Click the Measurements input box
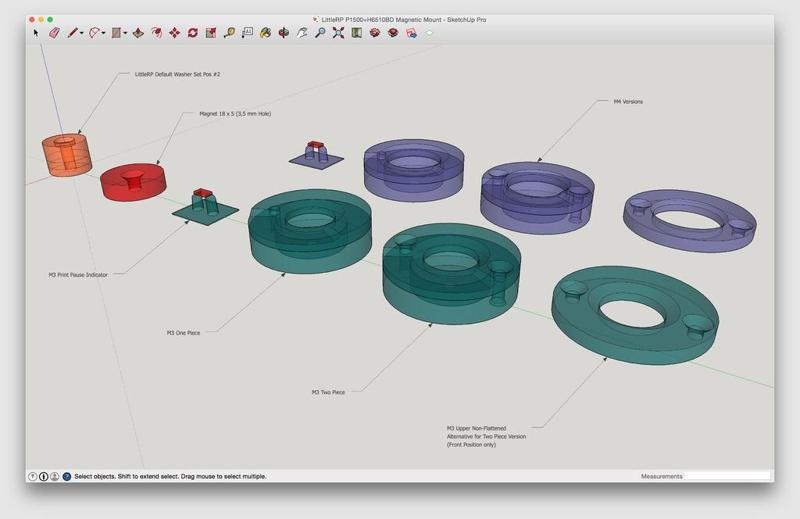 727,476
